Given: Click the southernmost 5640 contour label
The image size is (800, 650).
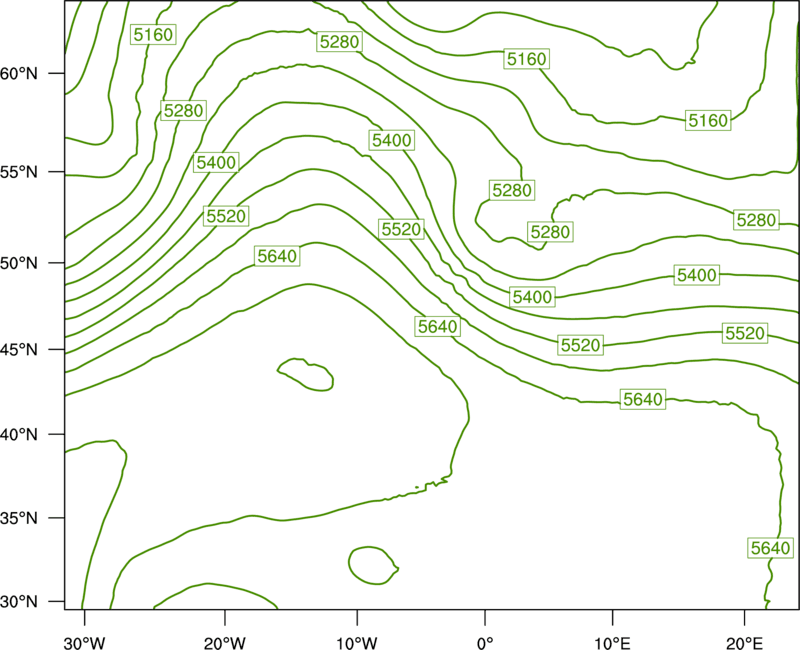Looking at the screenshot, I should 770,548.
